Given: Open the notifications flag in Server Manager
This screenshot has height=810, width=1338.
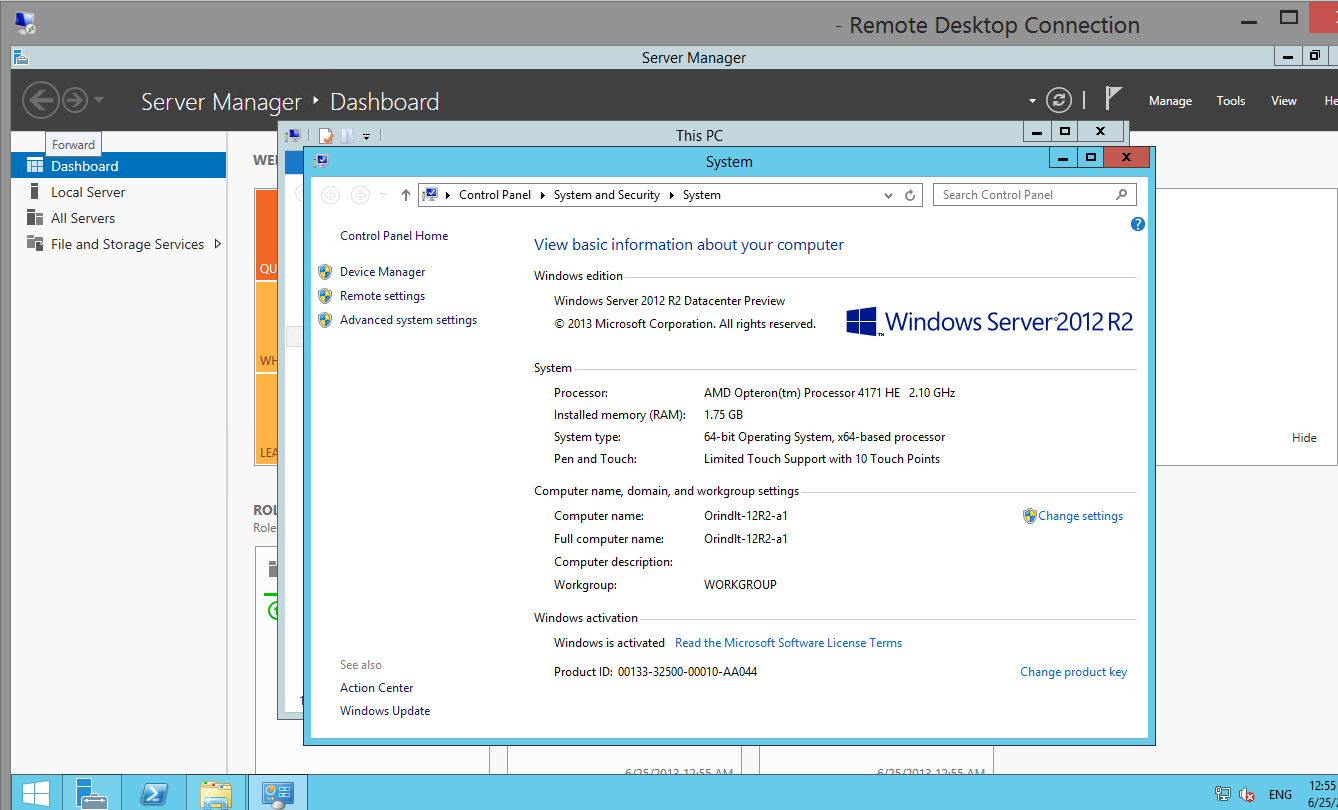Looking at the screenshot, I should click(1113, 98).
